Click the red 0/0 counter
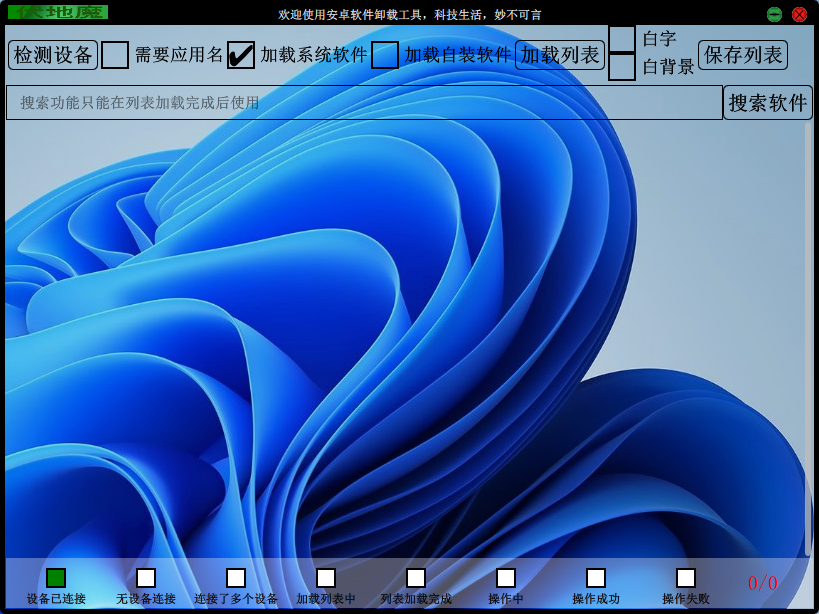 (x=763, y=583)
